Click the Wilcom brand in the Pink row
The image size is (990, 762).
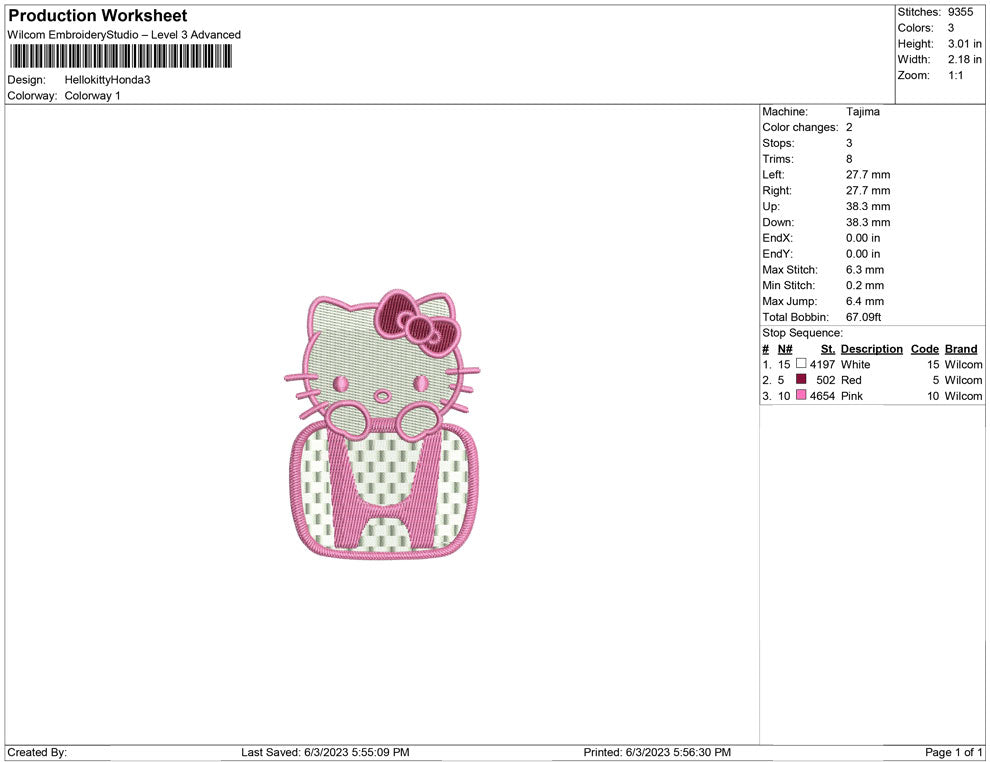pos(963,396)
